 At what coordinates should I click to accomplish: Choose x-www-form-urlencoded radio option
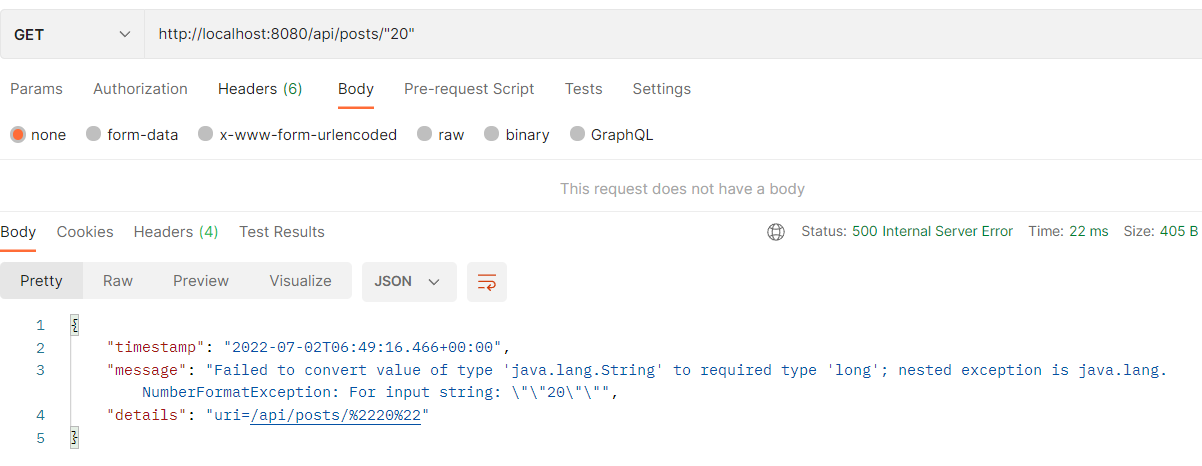(206, 134)
